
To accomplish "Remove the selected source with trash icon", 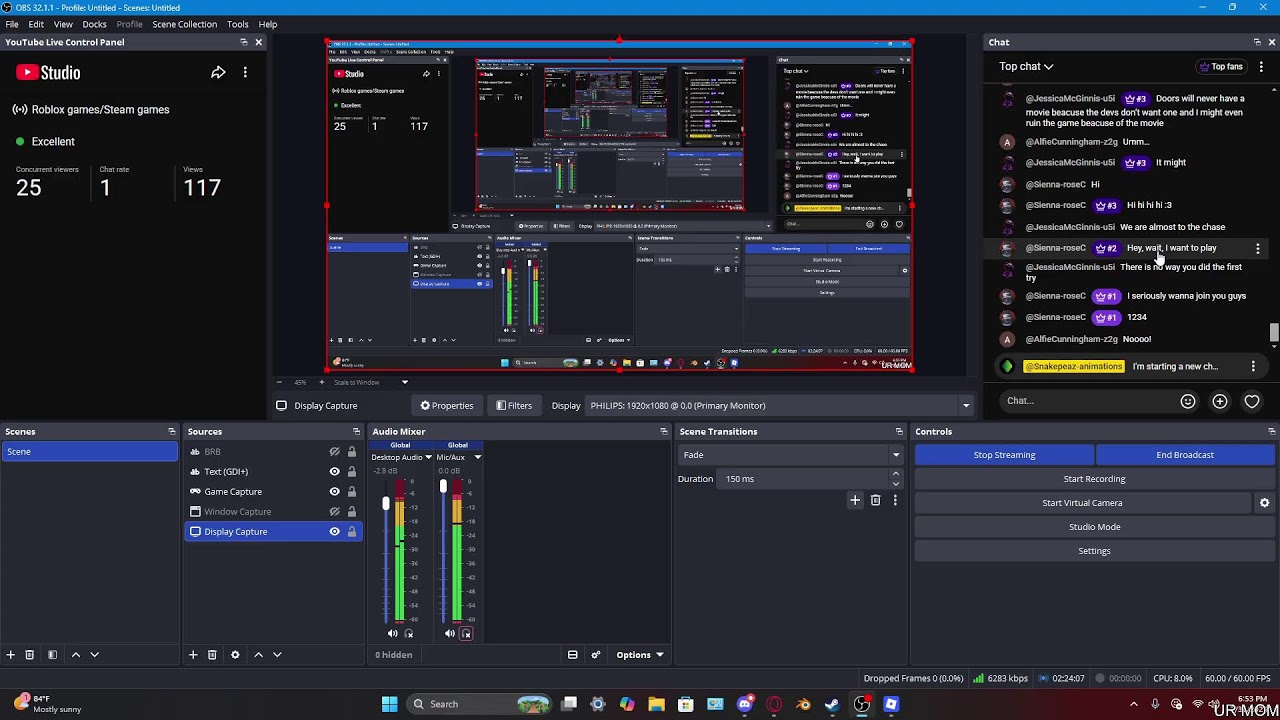I will pyautogui.click(x=212, y=655).
